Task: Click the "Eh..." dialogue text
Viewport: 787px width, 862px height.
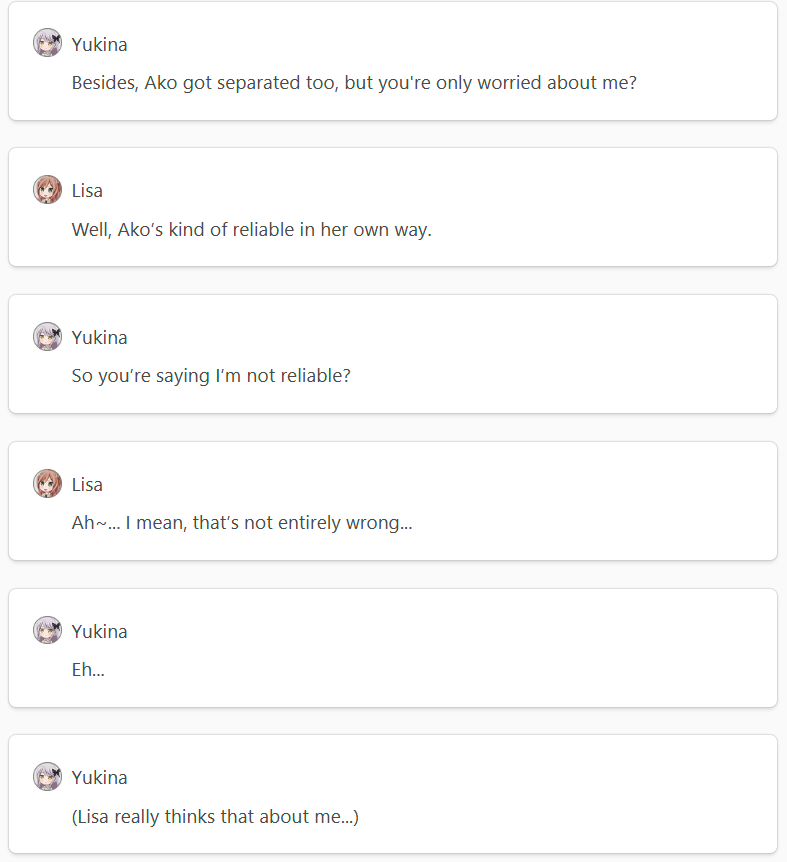Action: click(88, 670)
